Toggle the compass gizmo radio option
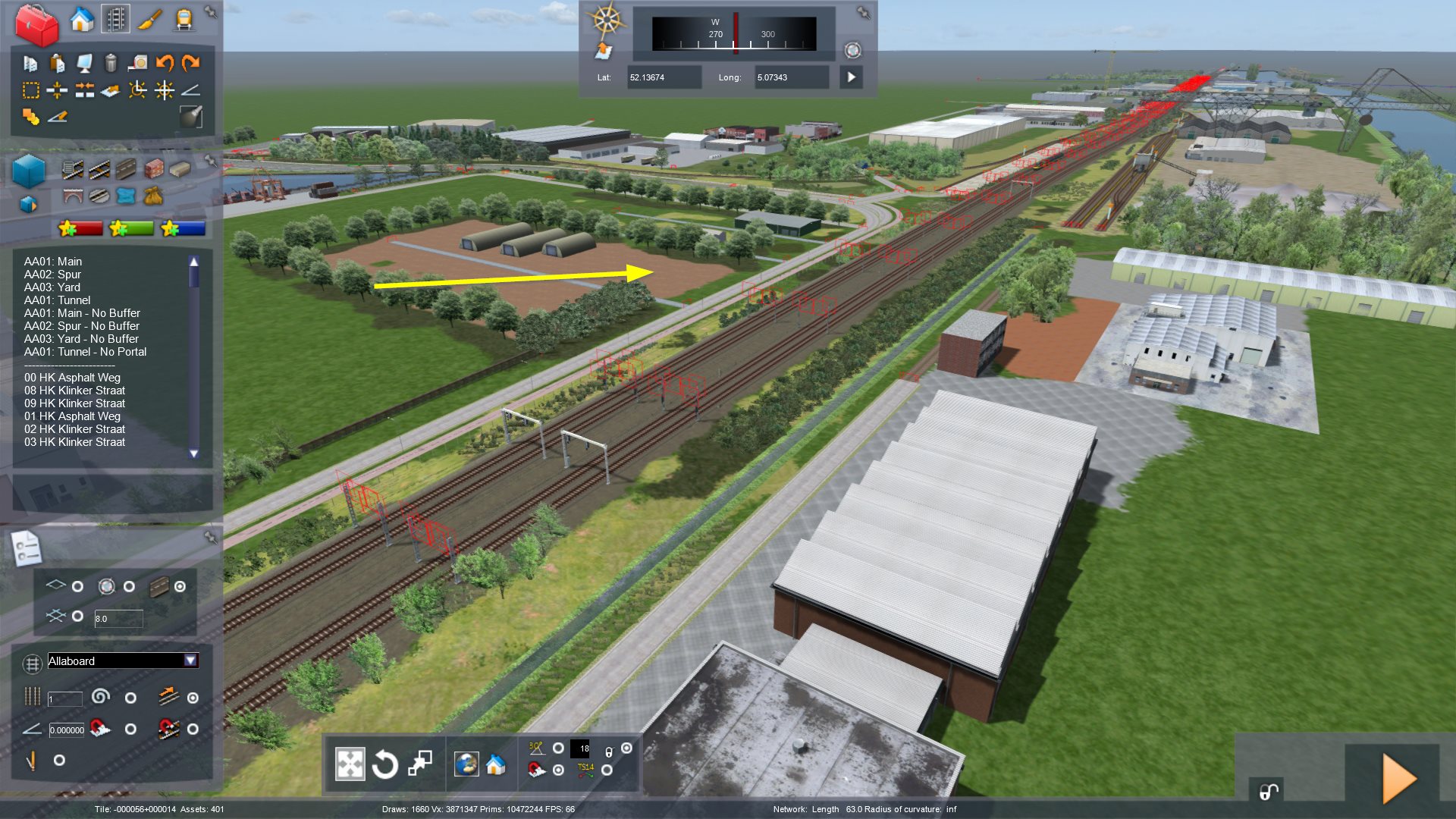Viewport: 1456px width, 819px height. point(129,587)
